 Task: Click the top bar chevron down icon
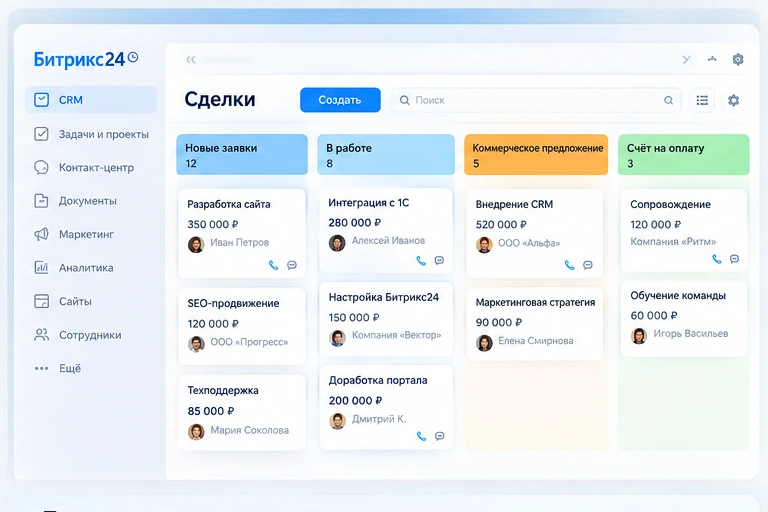[686, 59]
